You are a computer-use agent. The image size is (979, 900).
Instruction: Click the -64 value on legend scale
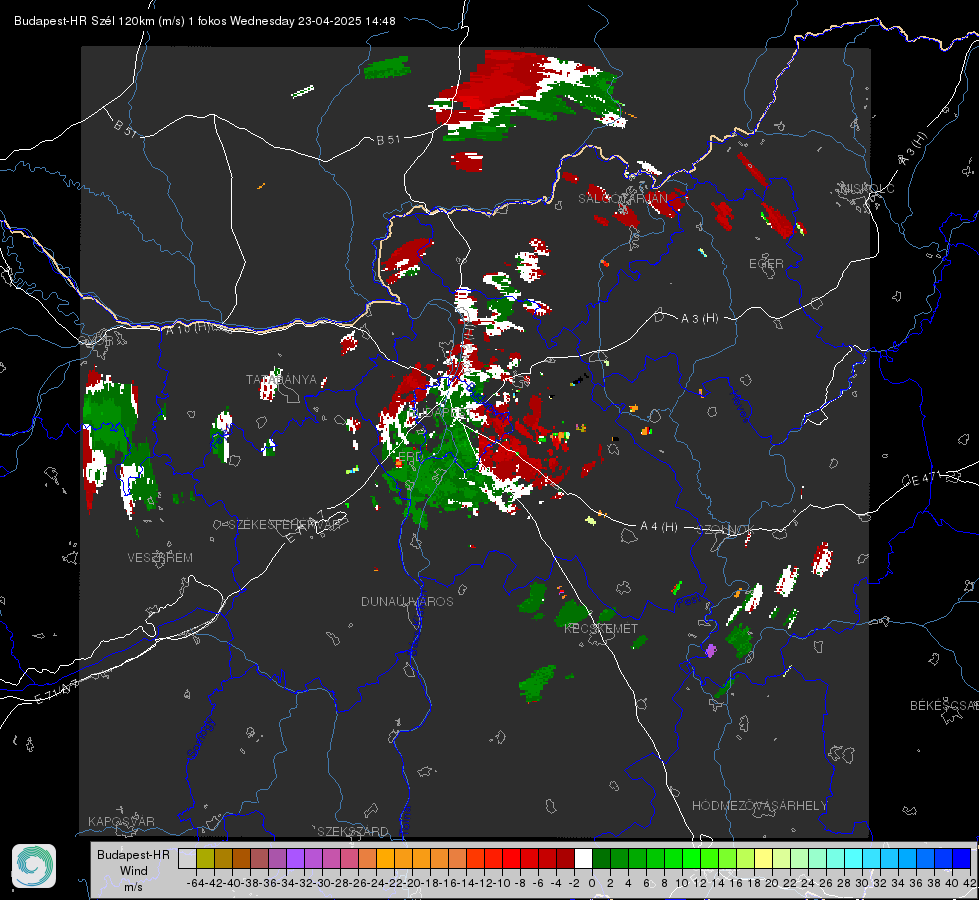point(195,883)
